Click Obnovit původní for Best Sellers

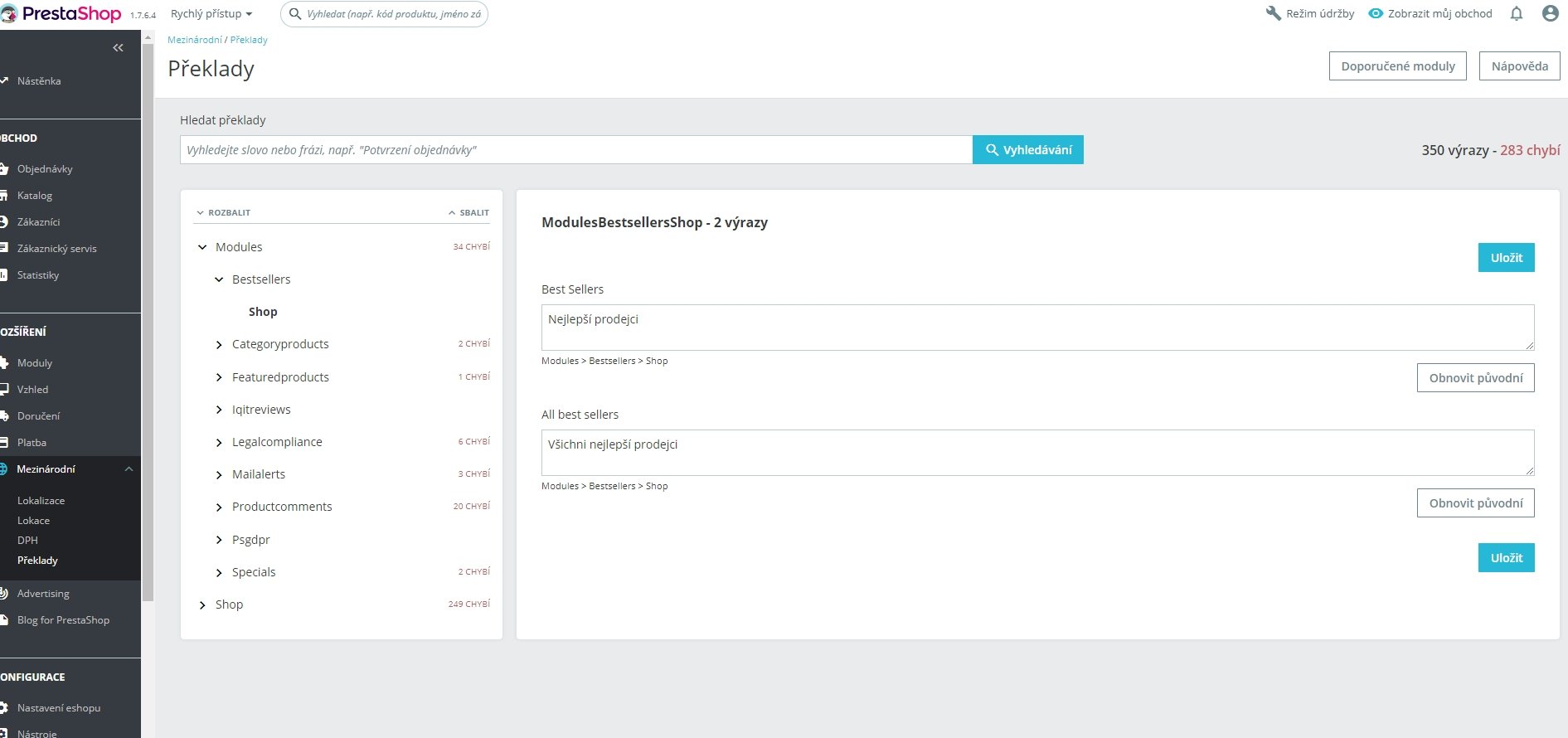pyautogui.click(x=1475, y=378)
